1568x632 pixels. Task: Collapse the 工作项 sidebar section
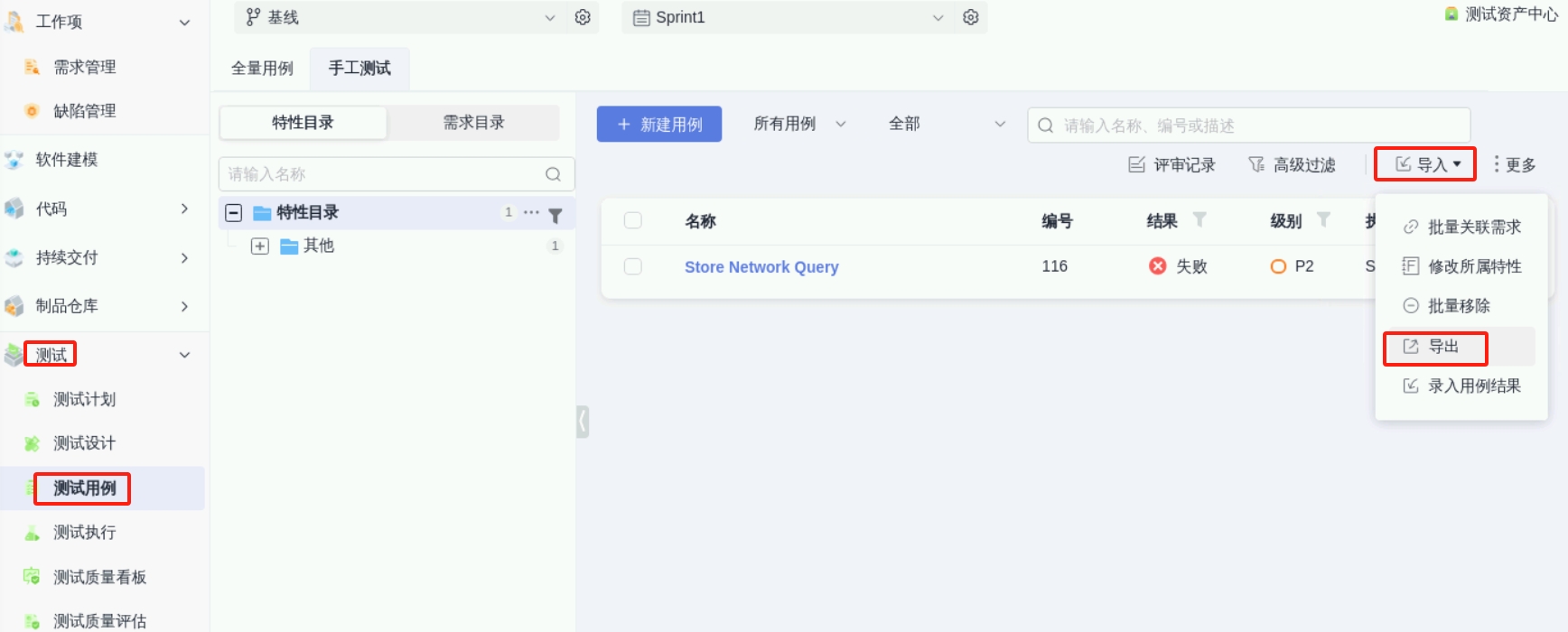coord(184,23)
